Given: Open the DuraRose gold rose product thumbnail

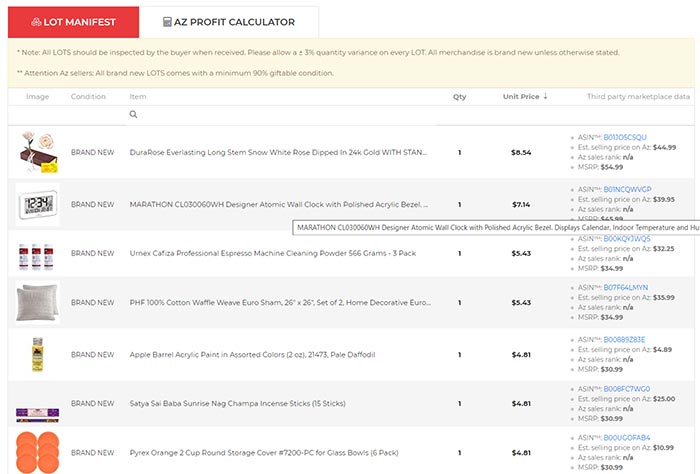Looking at the screenshot, I should pyautogui.click(x=38, y=152).
